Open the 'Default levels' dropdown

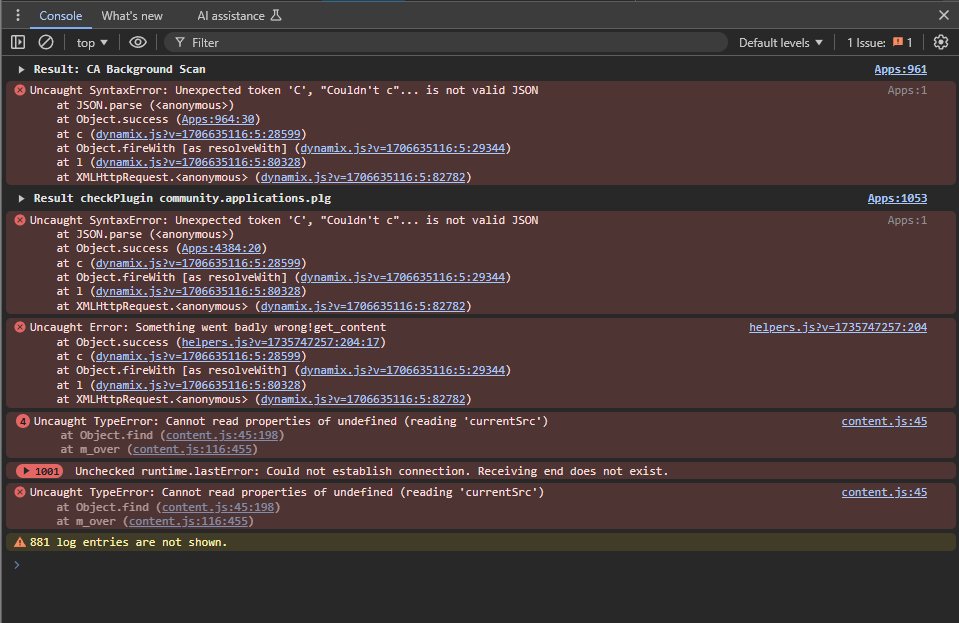pyautogui.click(x=780, y=43)
